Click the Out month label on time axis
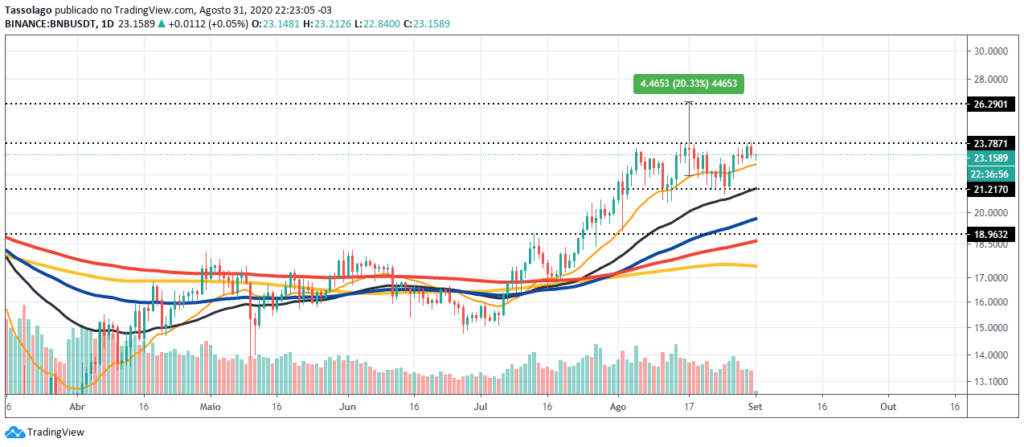 pyautogui.click(x=888, y=406)
